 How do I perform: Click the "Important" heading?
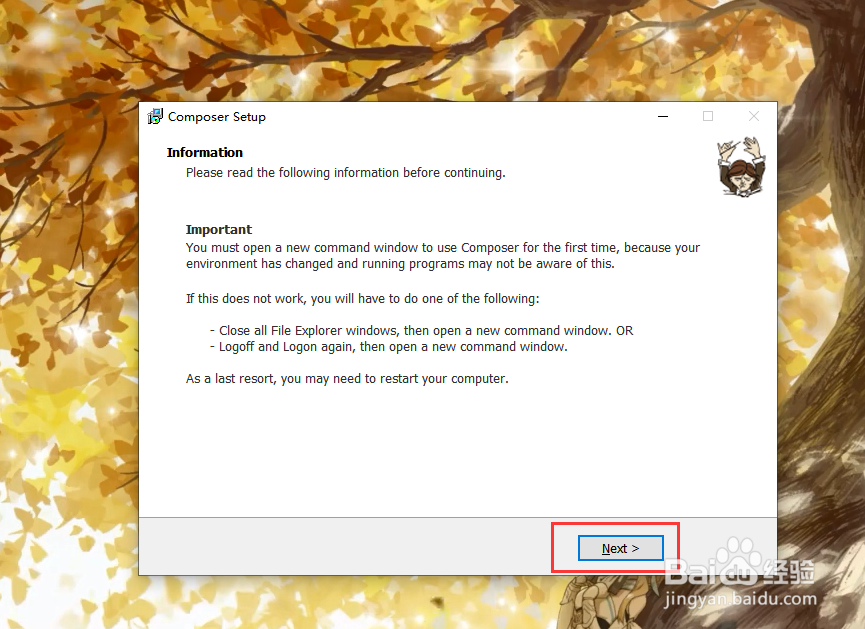(219, 230)
